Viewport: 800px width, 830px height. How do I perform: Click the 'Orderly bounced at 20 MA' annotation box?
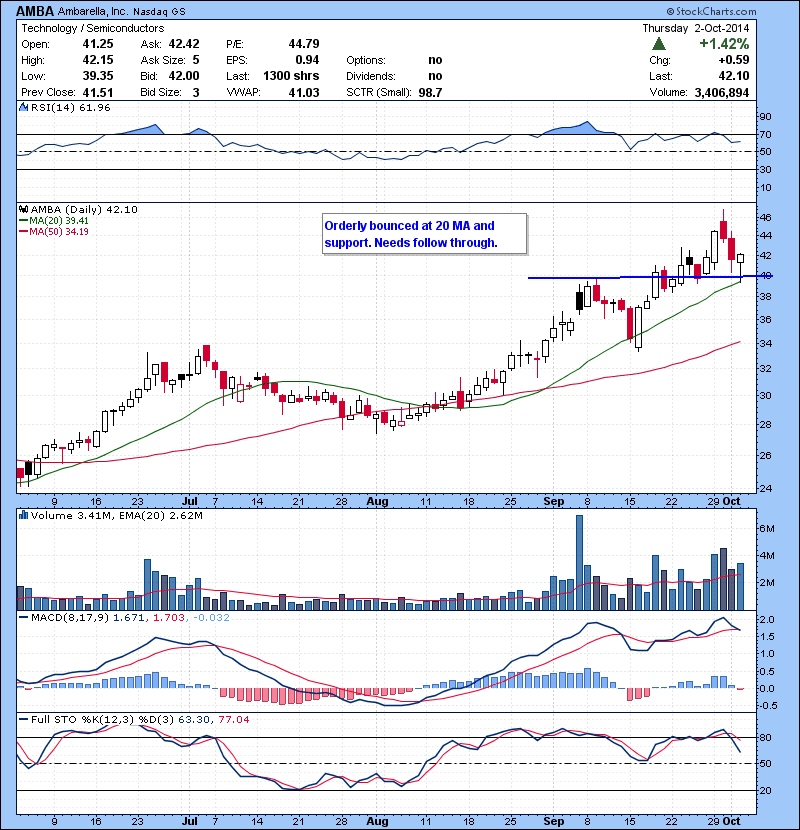coord(425,234)
